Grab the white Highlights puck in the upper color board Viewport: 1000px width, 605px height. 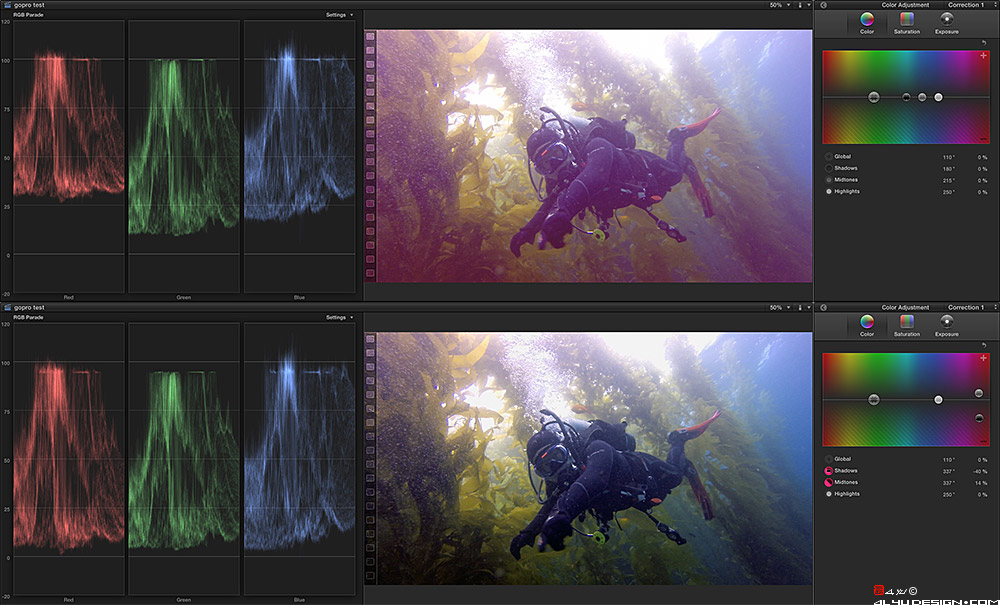[938, 97]
